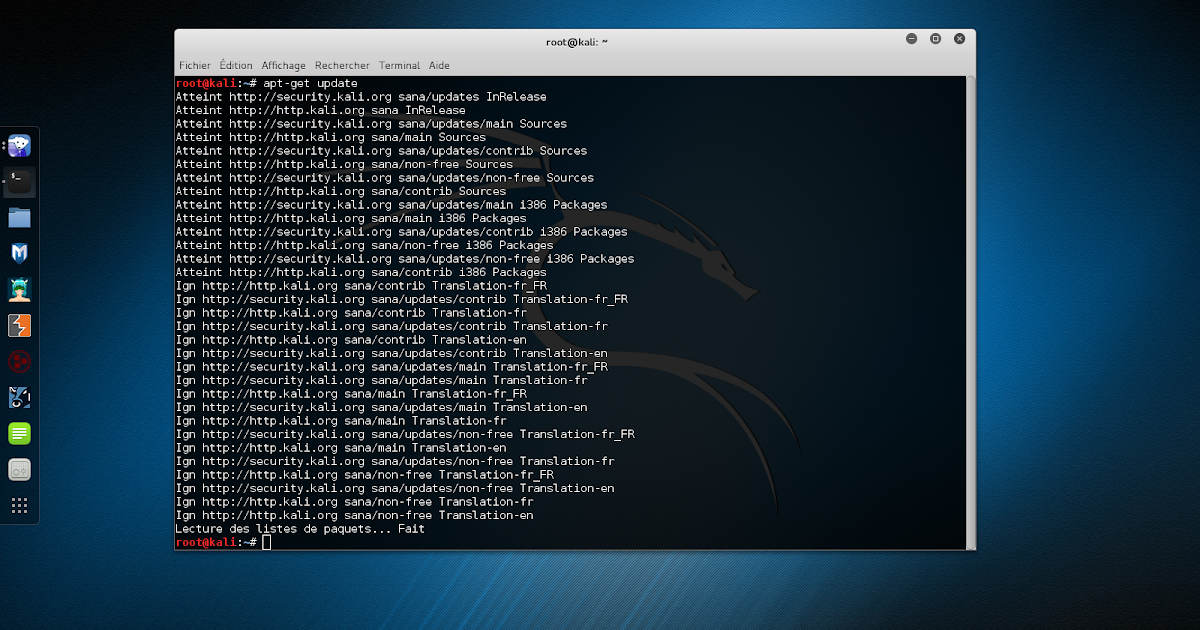Viewport: 1200px width, 630px height.
Task: Open the Édition menu
Action: click(236, 65)
